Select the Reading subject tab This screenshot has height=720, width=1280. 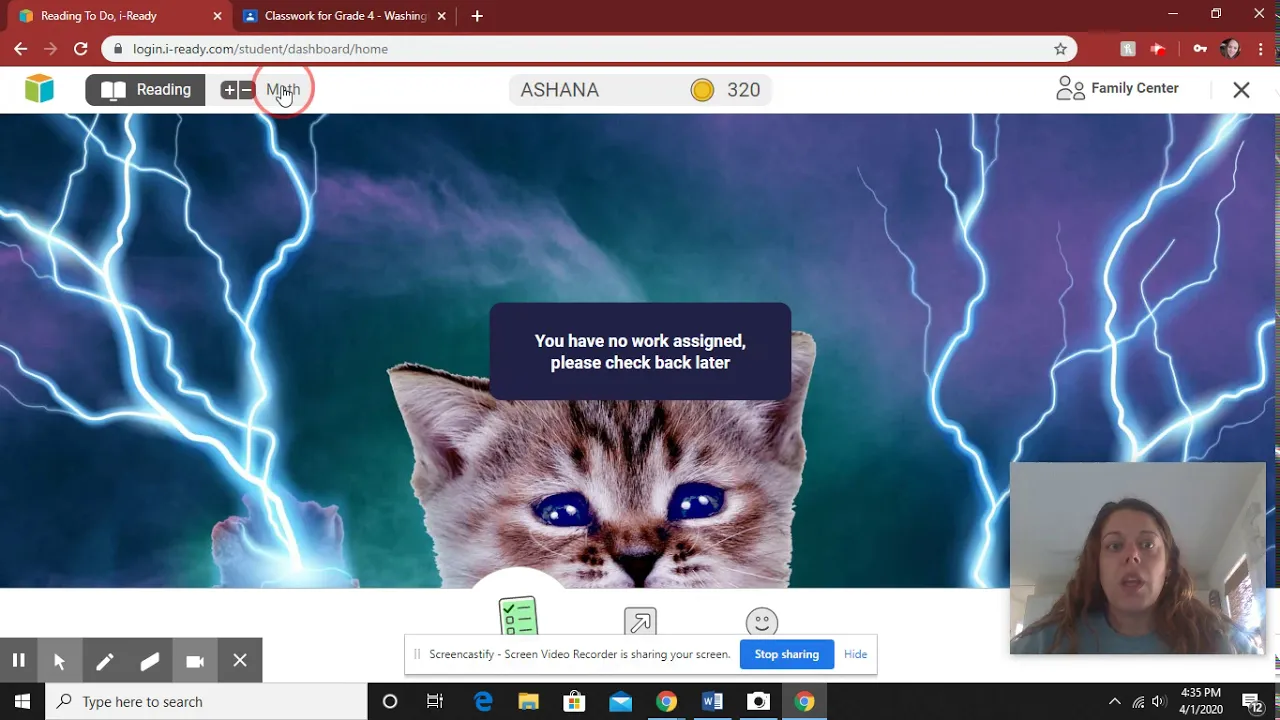[146, 90]
